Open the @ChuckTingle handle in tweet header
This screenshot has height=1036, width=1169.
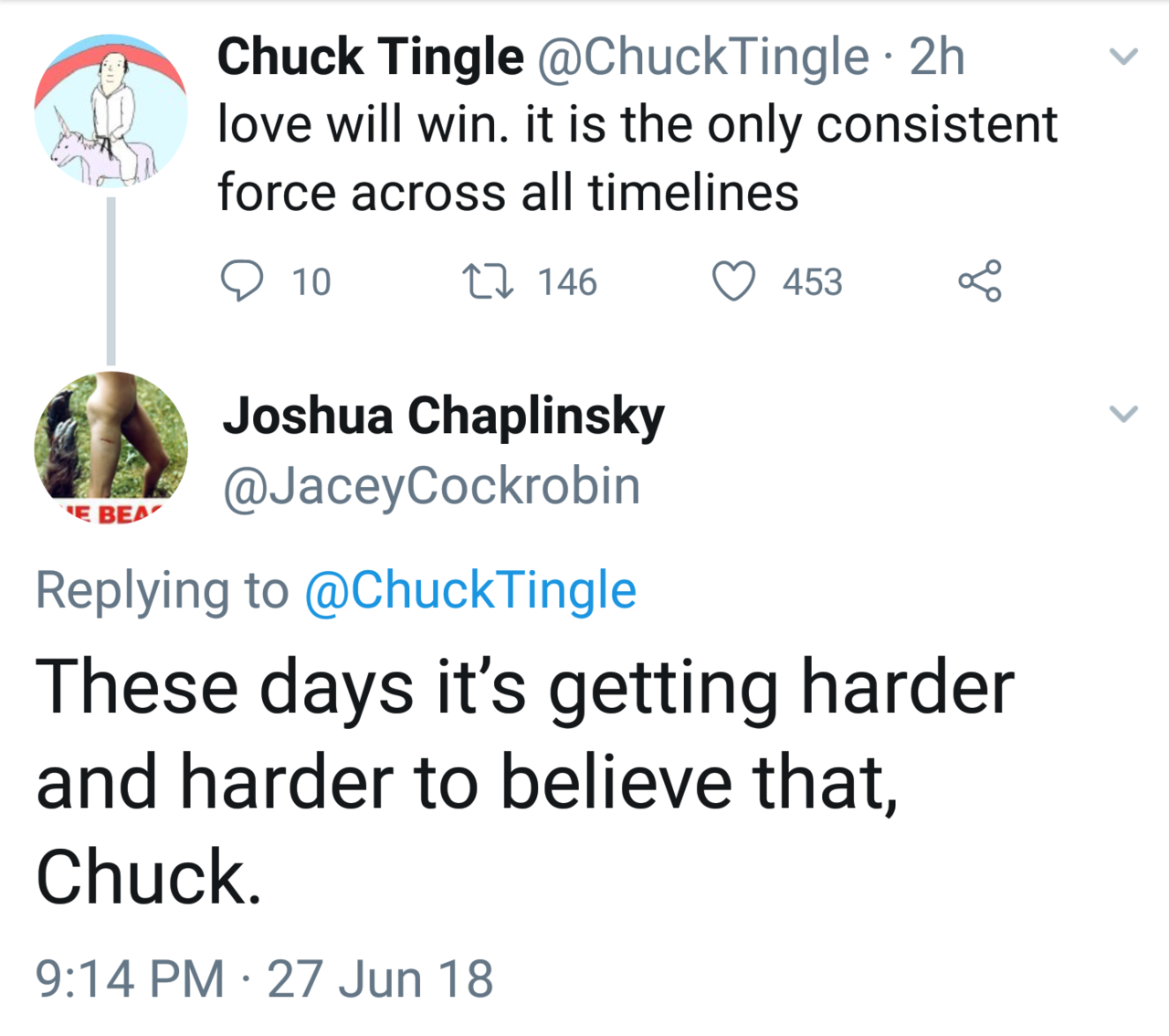(702, 57)
